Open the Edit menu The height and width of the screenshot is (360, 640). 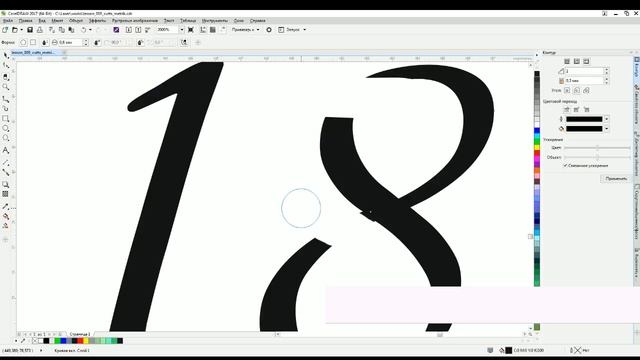[x=25, y=20]
